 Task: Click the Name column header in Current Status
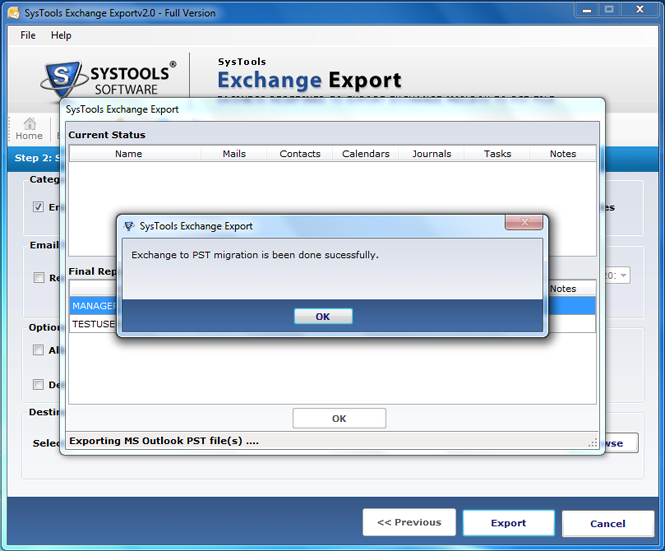[x=129, y=154]
